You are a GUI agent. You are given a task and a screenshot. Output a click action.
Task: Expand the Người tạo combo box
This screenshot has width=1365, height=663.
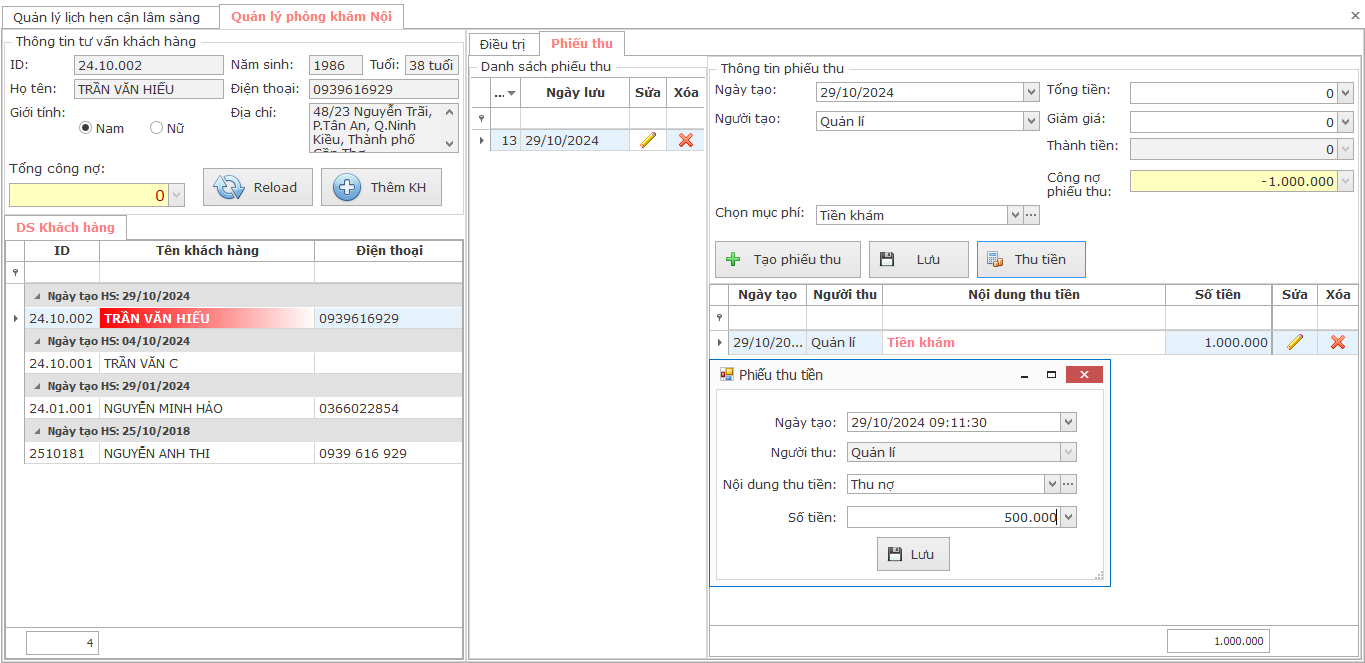(x=1031, y=122)
